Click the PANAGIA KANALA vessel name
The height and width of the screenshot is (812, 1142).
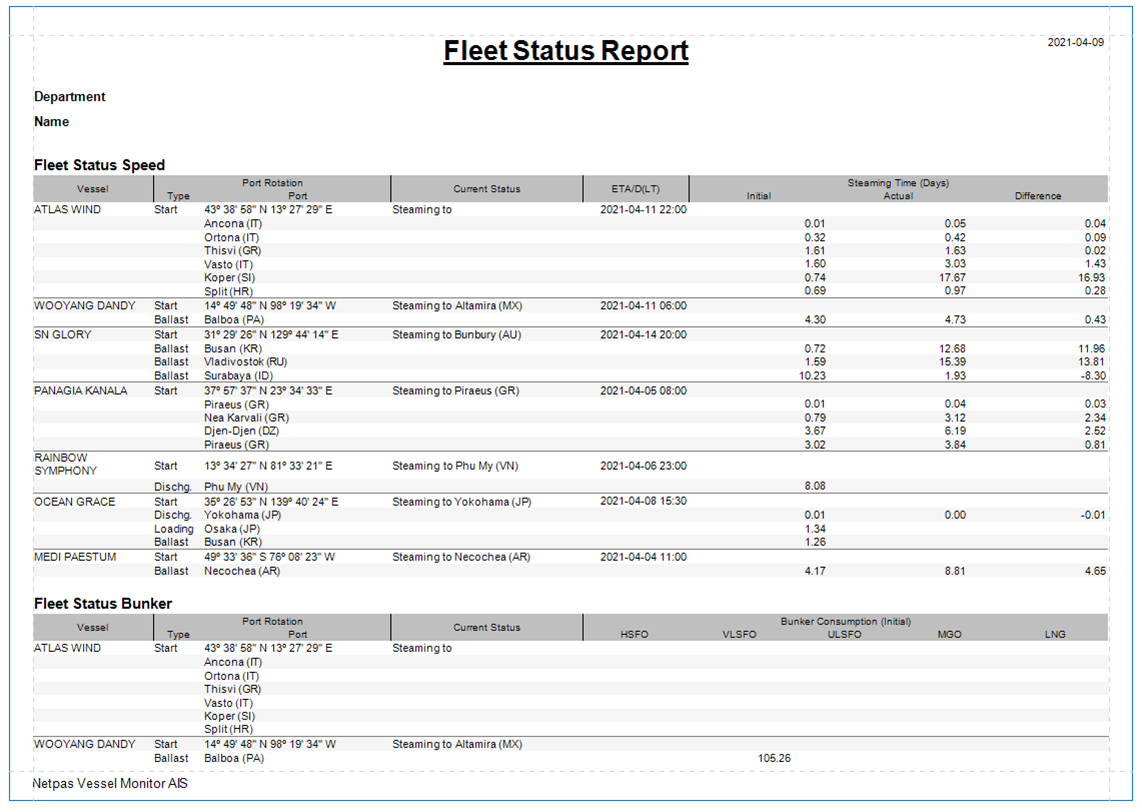(x=81, y=391)
